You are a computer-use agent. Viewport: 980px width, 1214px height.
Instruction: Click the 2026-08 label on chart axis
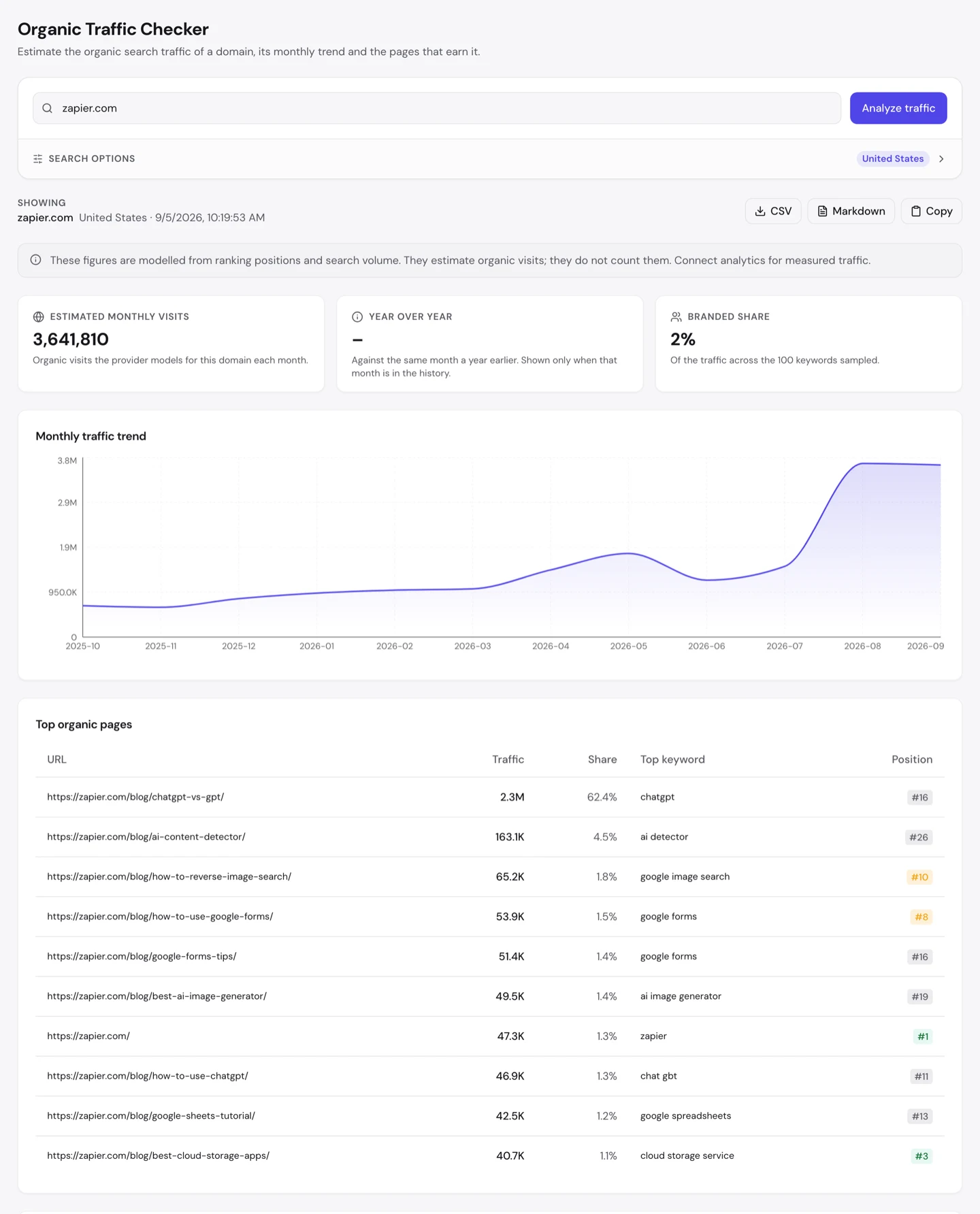click(862, 646)
